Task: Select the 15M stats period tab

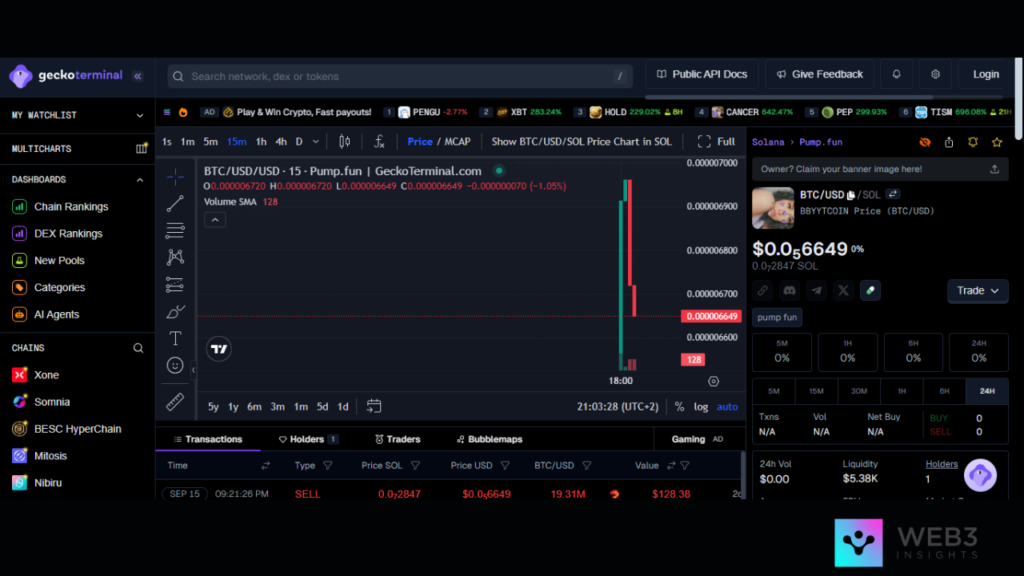Action: pos(816,391)
